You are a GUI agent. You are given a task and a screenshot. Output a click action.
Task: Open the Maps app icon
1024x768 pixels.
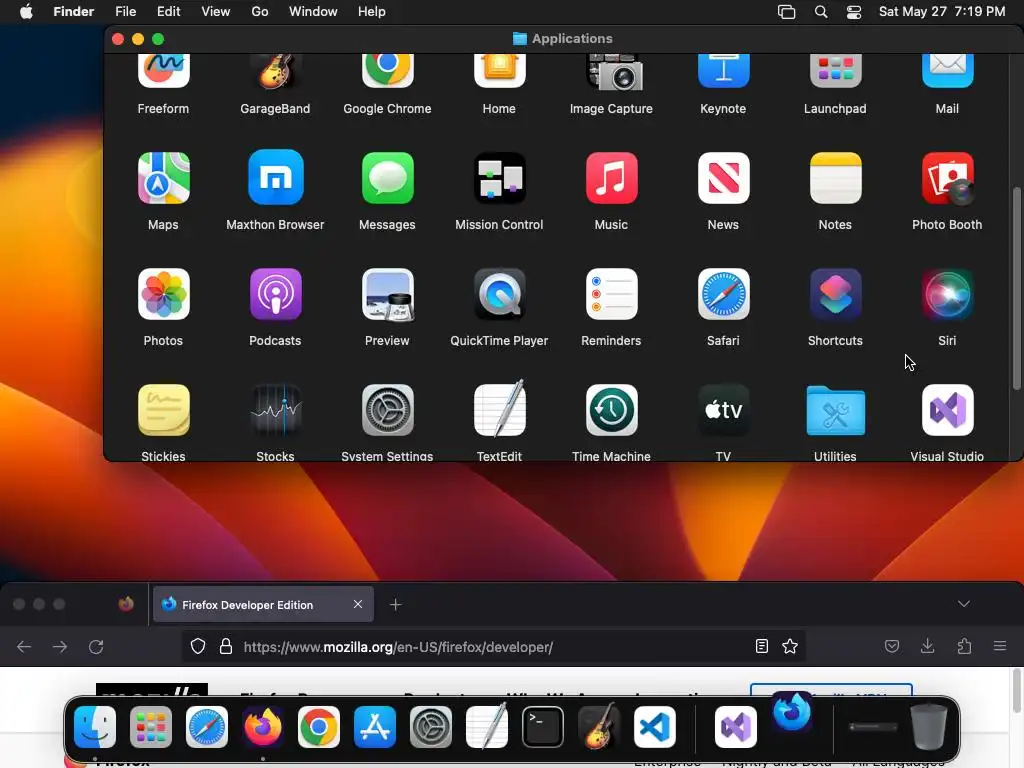[163, 178]
